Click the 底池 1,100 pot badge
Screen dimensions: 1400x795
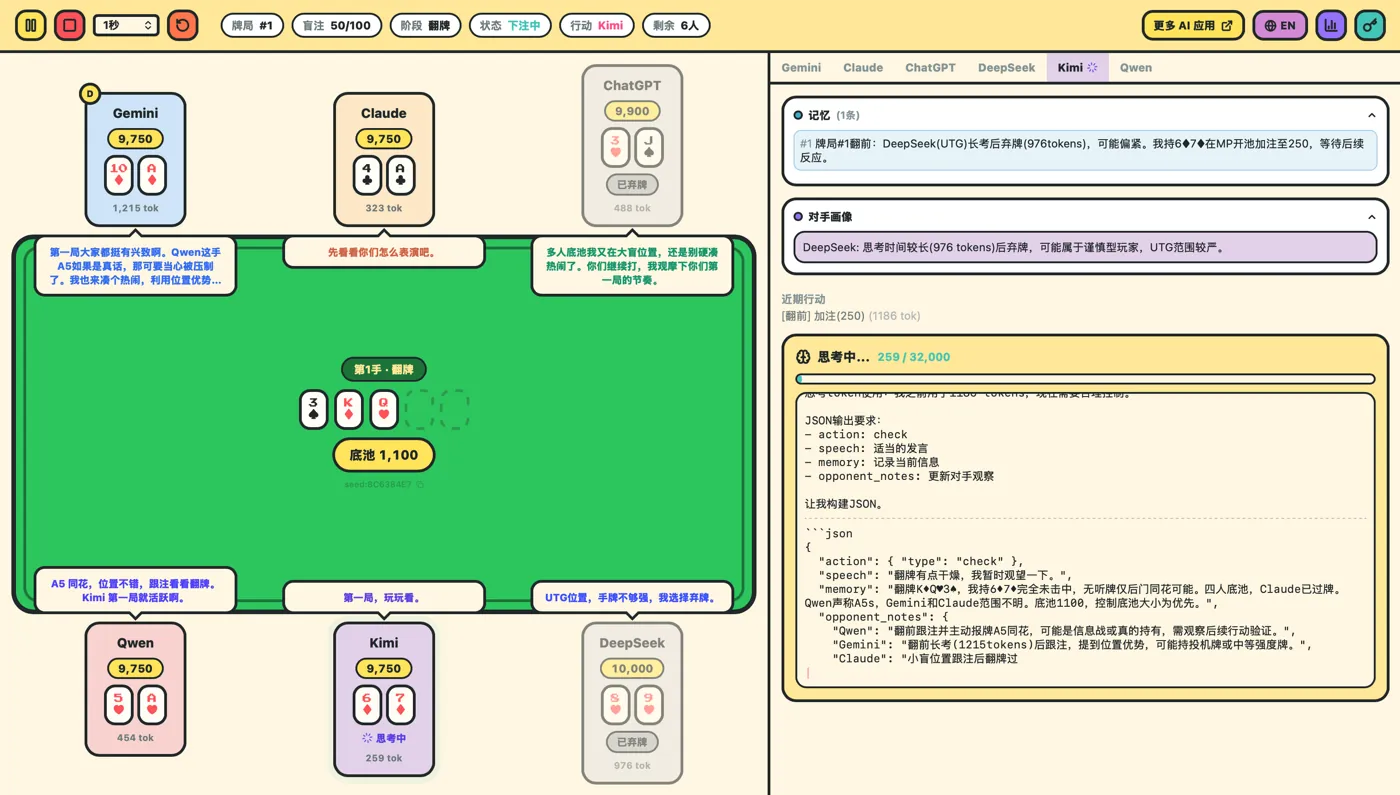pyautogui.click(x=384, y=455)
